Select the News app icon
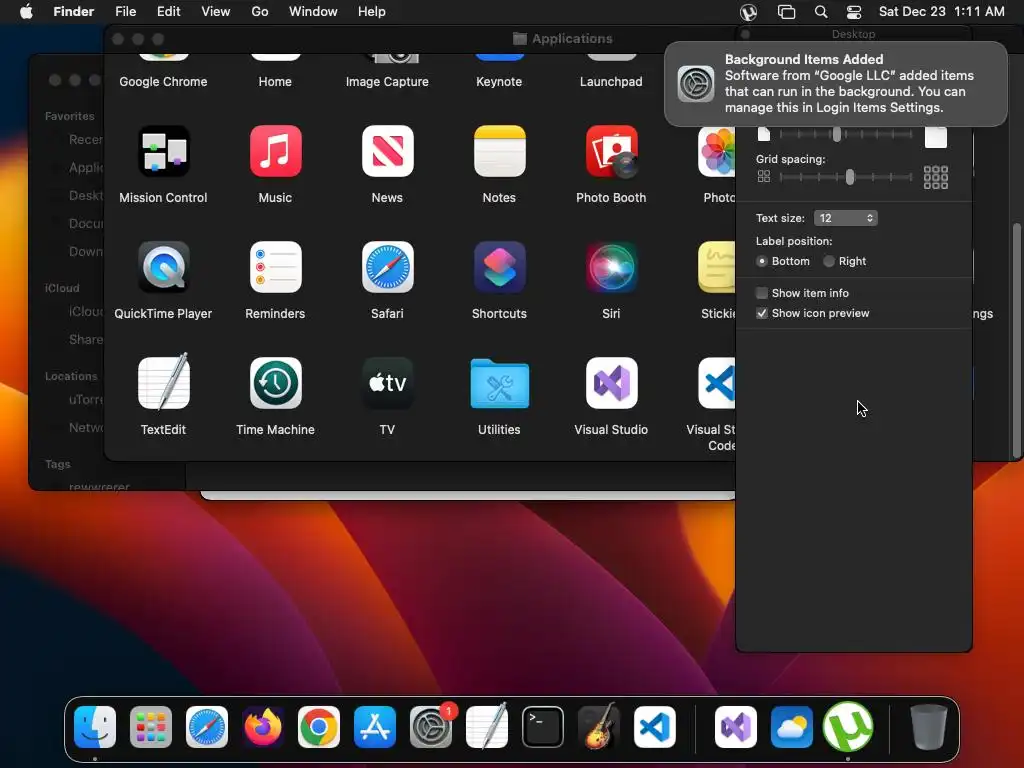Viewport: 1024px width, 768px height. [387, 151]
